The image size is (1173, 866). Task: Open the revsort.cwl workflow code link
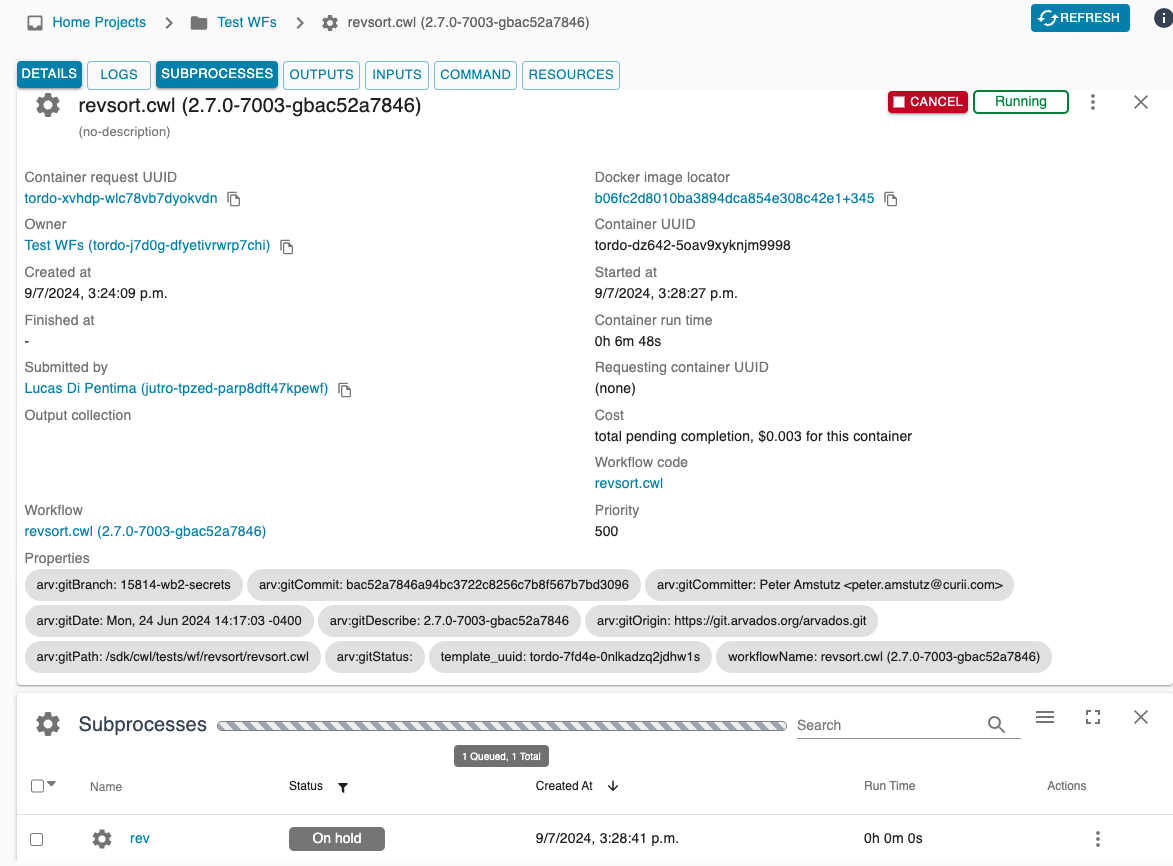point(628,483)
